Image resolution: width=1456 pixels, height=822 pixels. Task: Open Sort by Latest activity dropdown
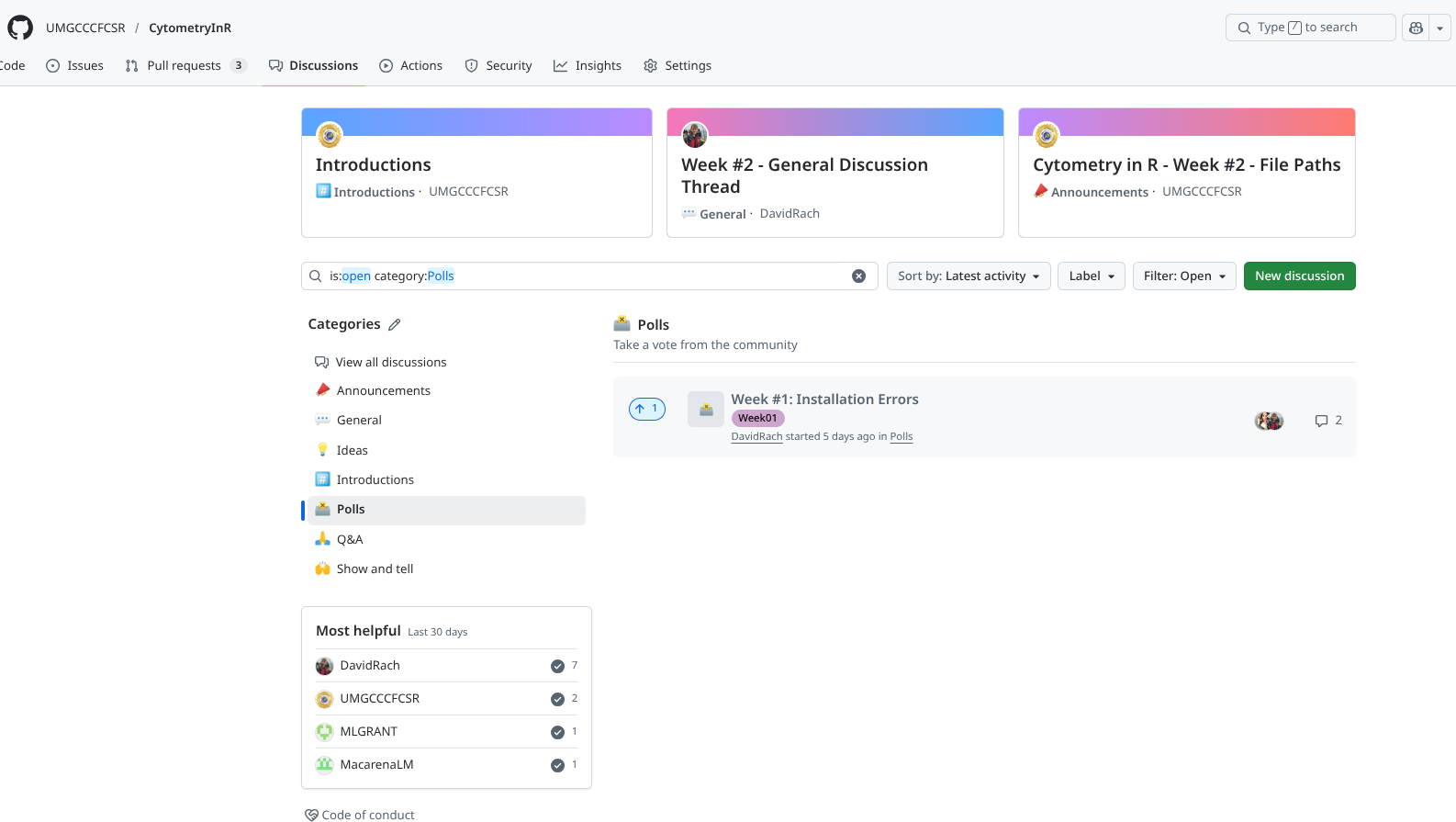[x=968, y=276]
